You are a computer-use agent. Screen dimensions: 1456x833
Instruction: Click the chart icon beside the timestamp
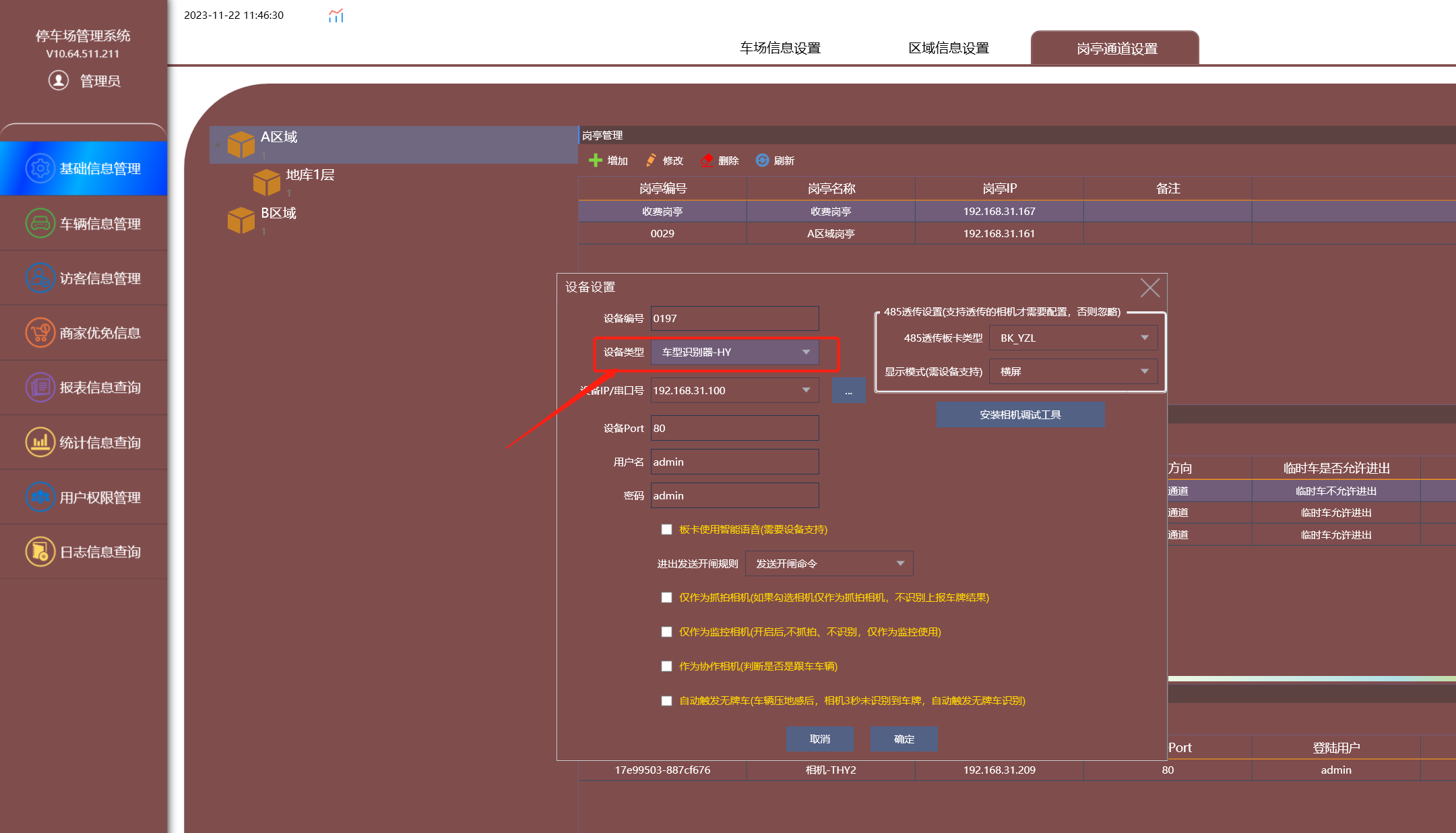(336, 16)
